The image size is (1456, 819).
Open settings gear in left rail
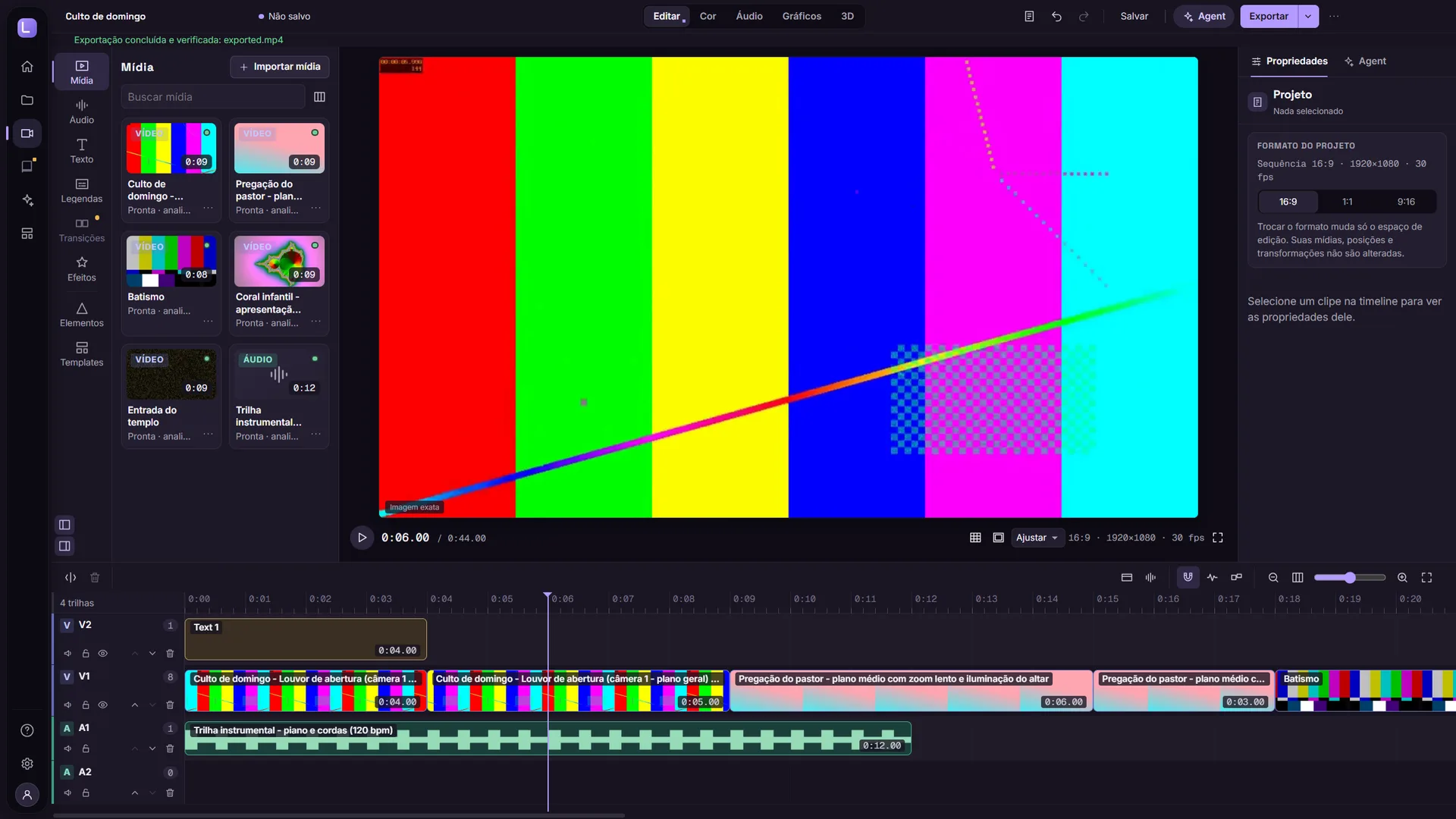click(27, 764)
